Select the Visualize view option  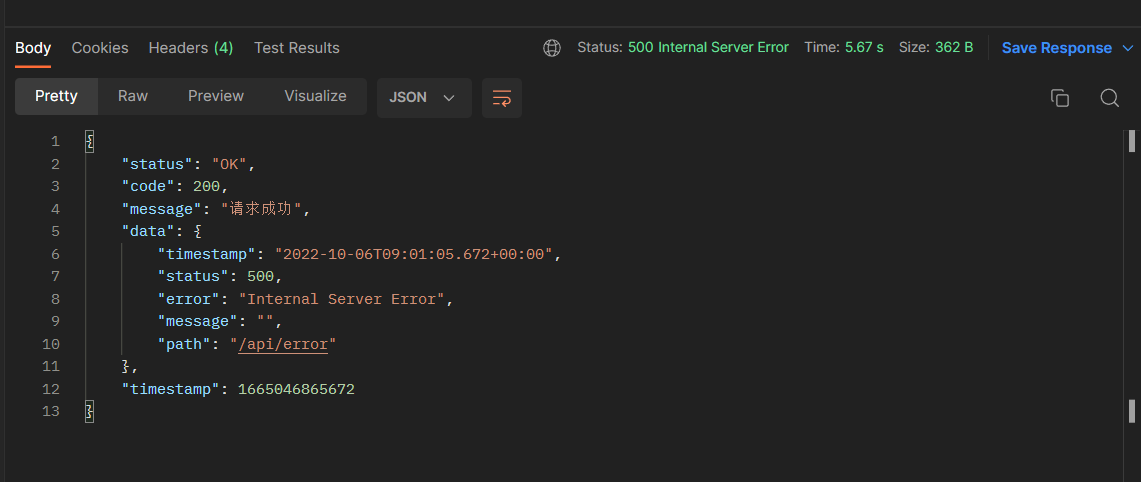point(315,96)
